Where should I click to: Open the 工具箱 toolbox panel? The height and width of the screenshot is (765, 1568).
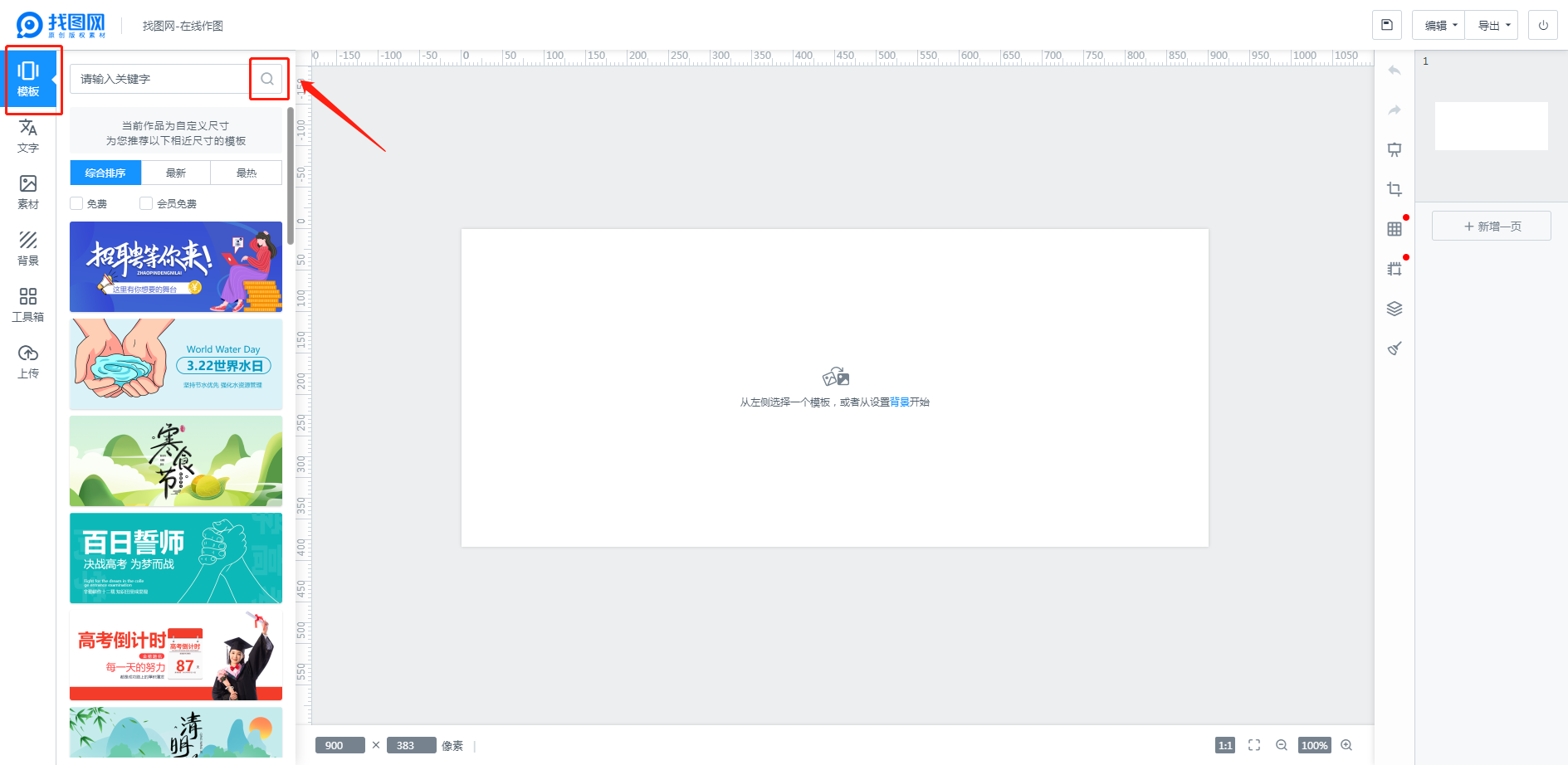(28, 305)
